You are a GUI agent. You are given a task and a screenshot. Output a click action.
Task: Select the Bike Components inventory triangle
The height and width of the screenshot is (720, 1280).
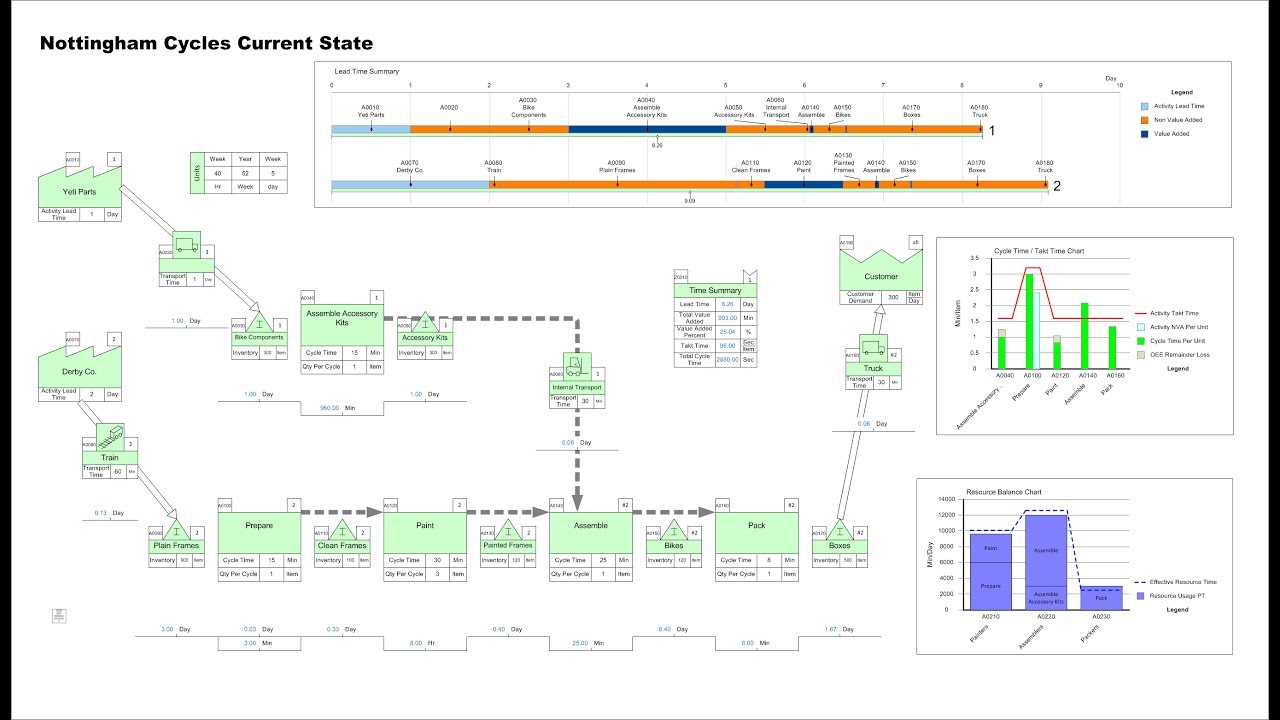[x=259, y=323]
